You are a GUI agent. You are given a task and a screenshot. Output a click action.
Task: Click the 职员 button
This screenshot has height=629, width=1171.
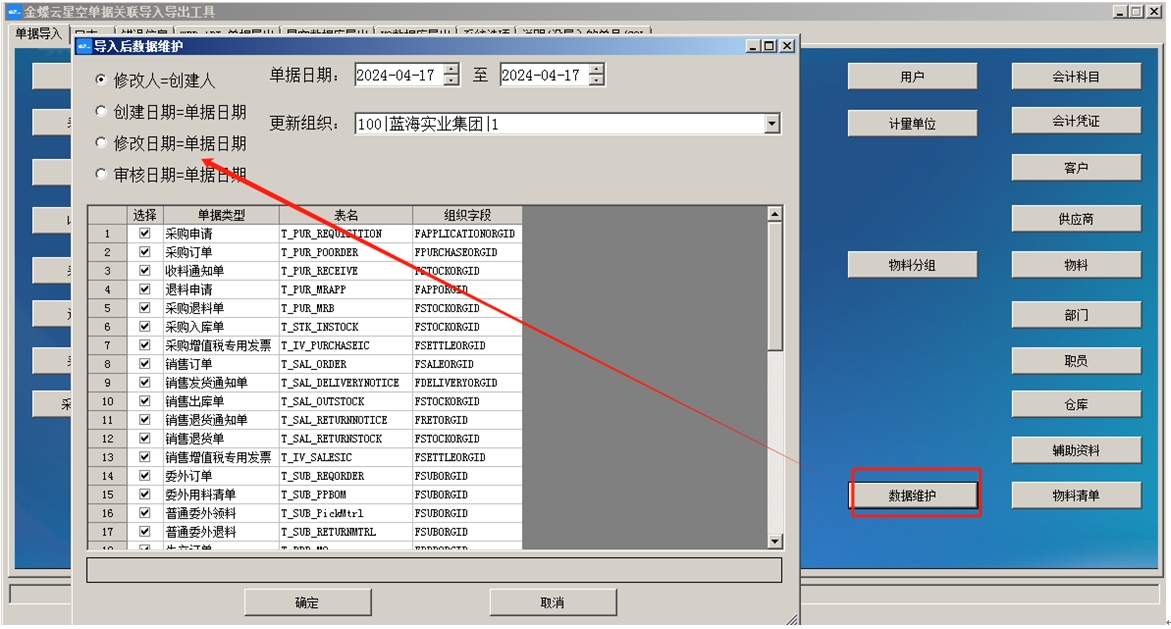(1076, 361)
